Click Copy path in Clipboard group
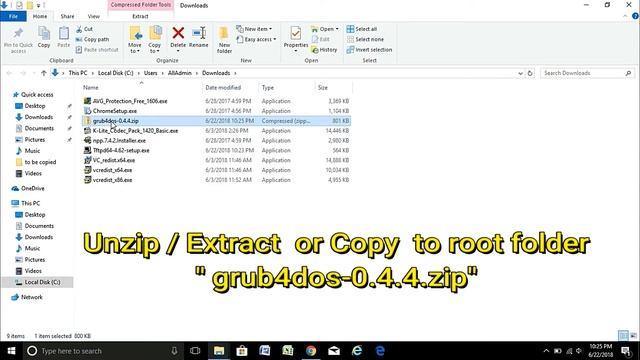The image size is (640, 360). coord(92,40)
